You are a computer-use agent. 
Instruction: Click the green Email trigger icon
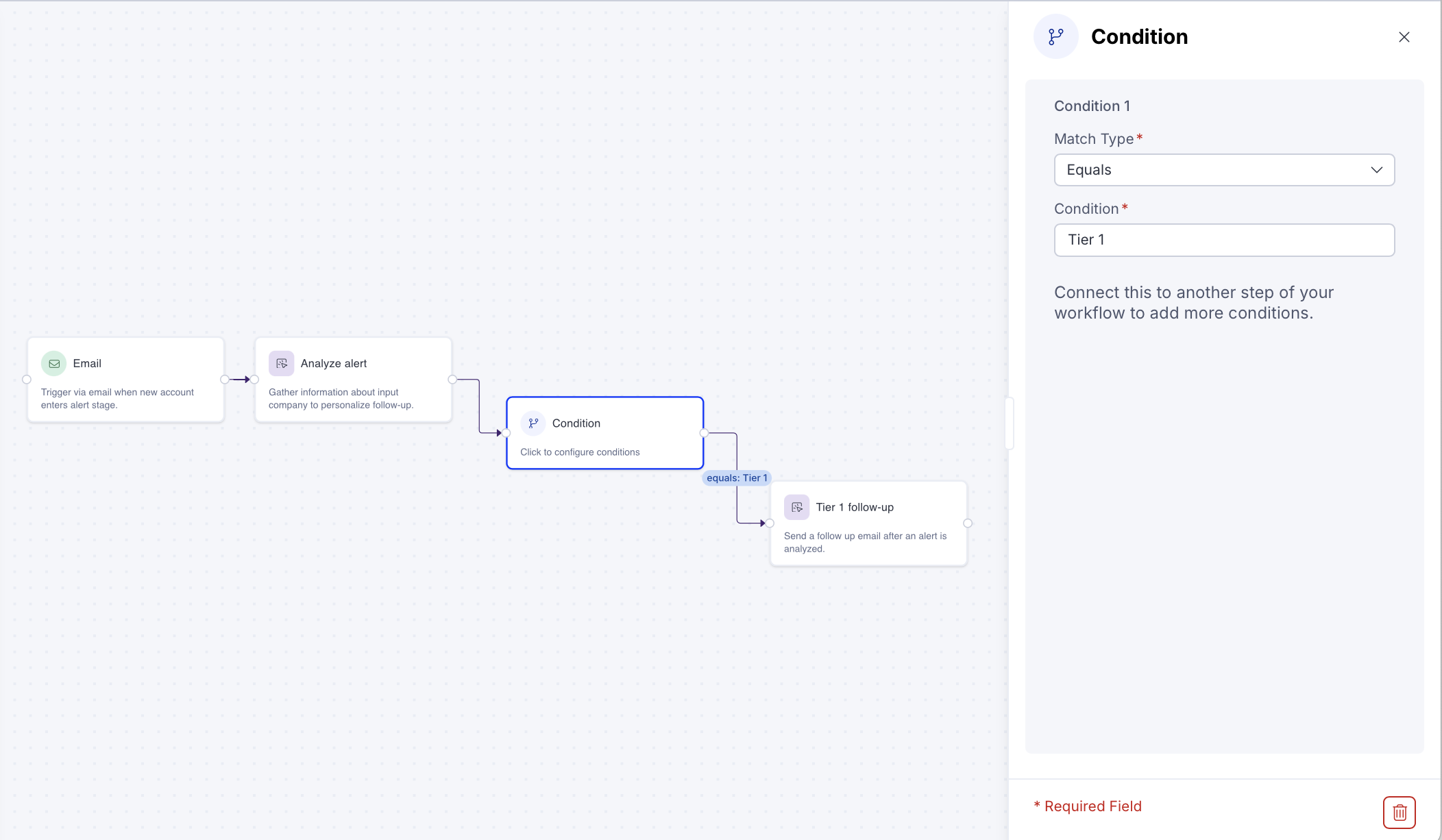tap(53, 364)
